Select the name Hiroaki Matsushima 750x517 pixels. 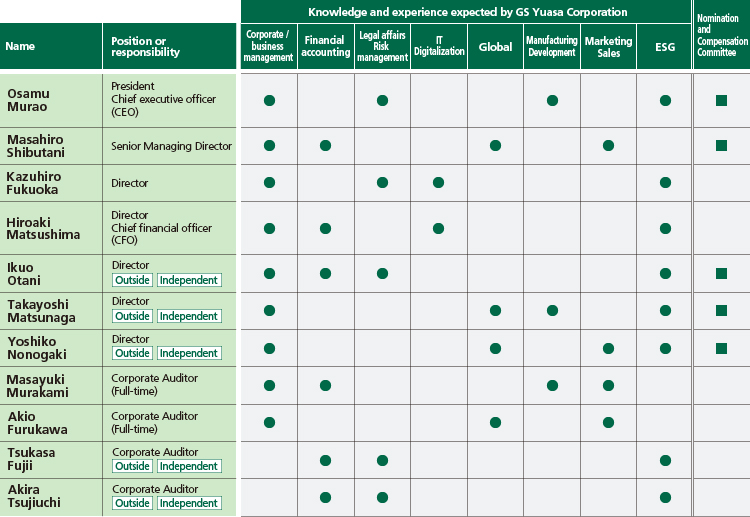click(x=43, y=228)
